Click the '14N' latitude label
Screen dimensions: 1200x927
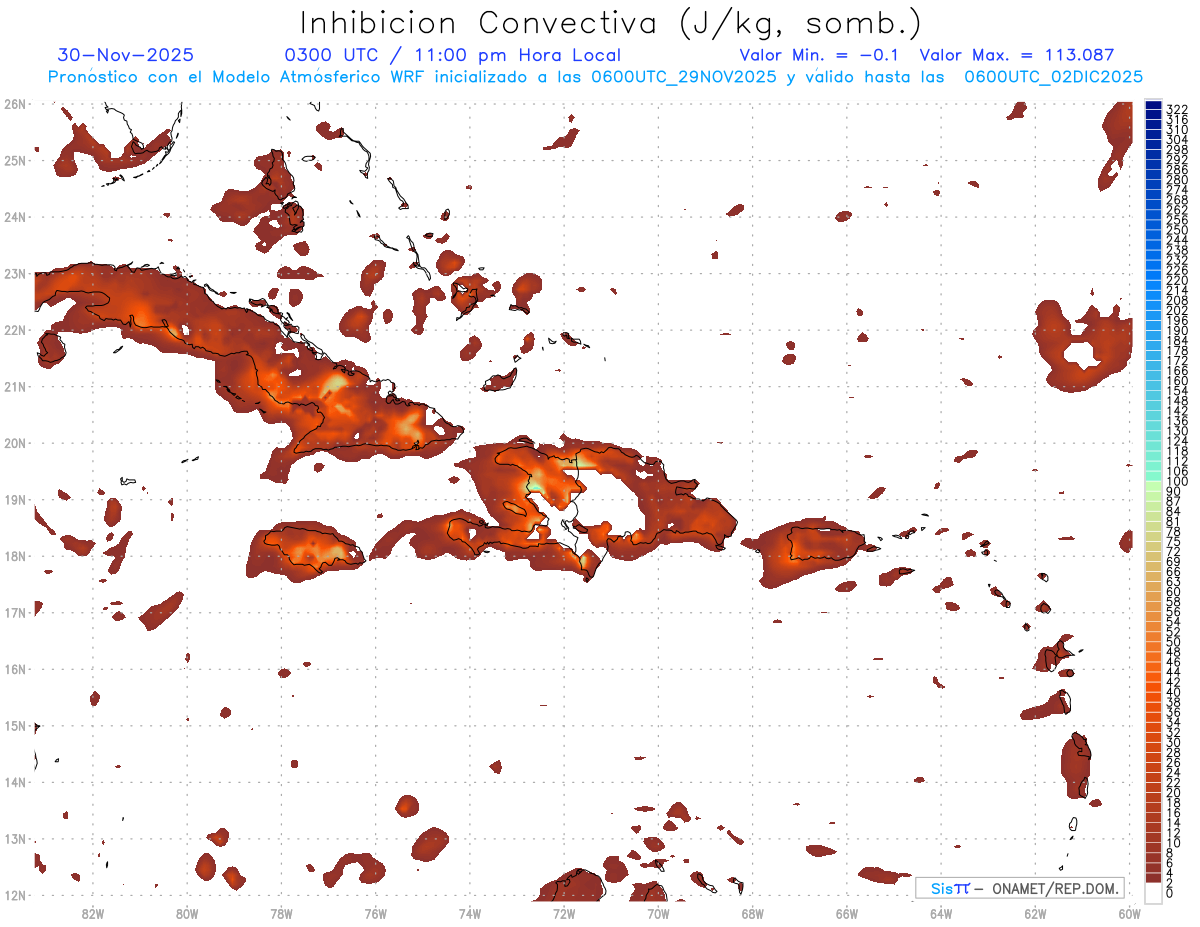coord(15,782)
